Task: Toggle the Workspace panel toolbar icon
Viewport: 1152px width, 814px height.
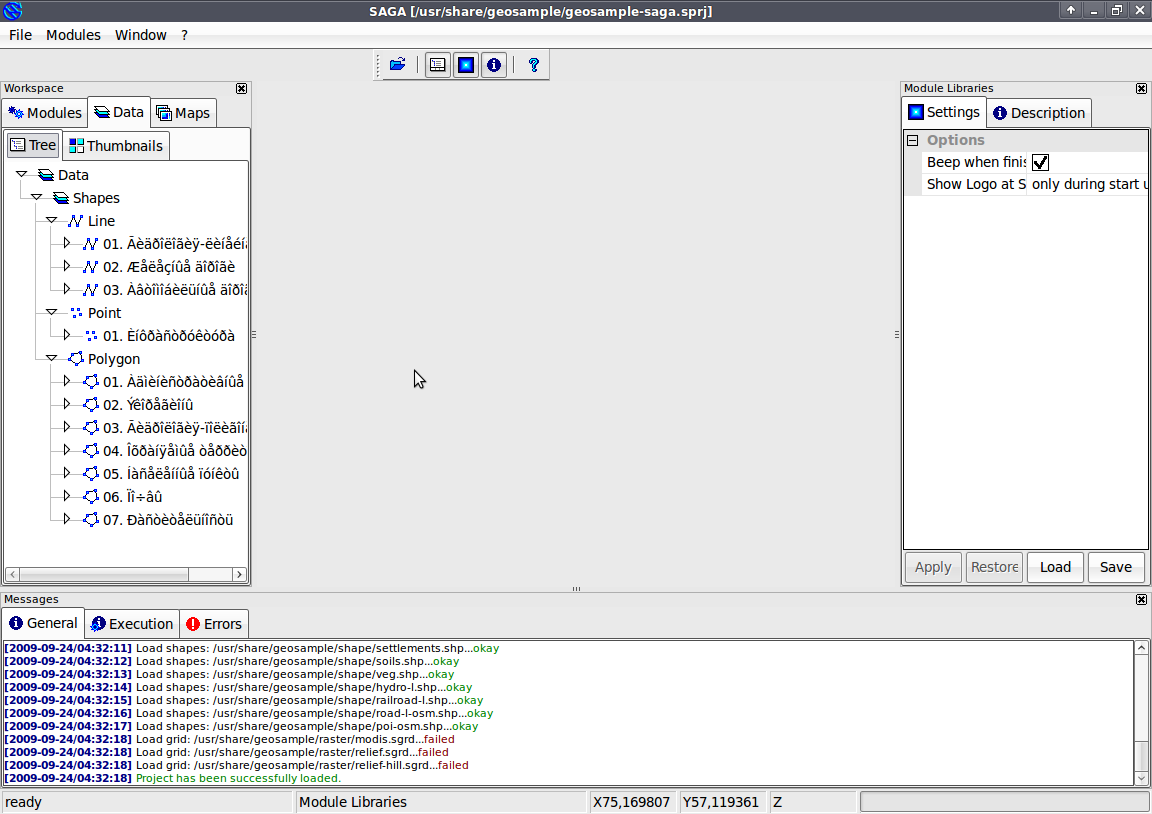Action: (x=437, y=64)
